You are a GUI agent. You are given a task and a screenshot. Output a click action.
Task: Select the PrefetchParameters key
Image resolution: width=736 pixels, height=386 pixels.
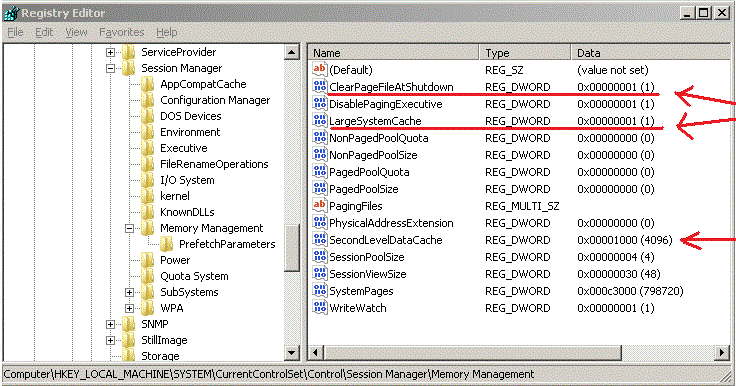click(227, 244)
